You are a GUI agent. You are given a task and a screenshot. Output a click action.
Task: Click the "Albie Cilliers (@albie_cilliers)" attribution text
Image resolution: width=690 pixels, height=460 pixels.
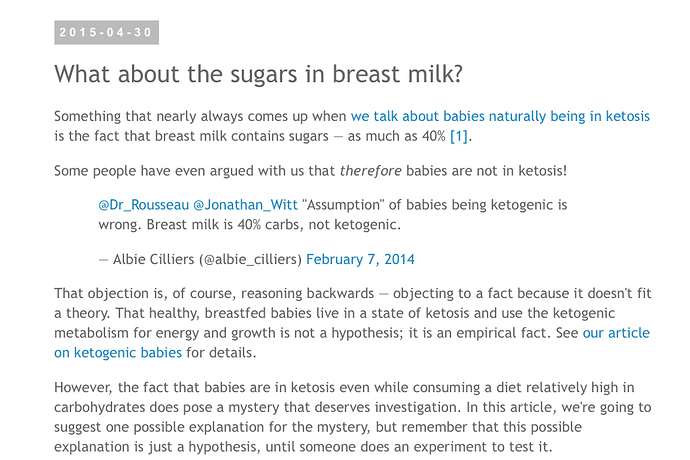207,259
